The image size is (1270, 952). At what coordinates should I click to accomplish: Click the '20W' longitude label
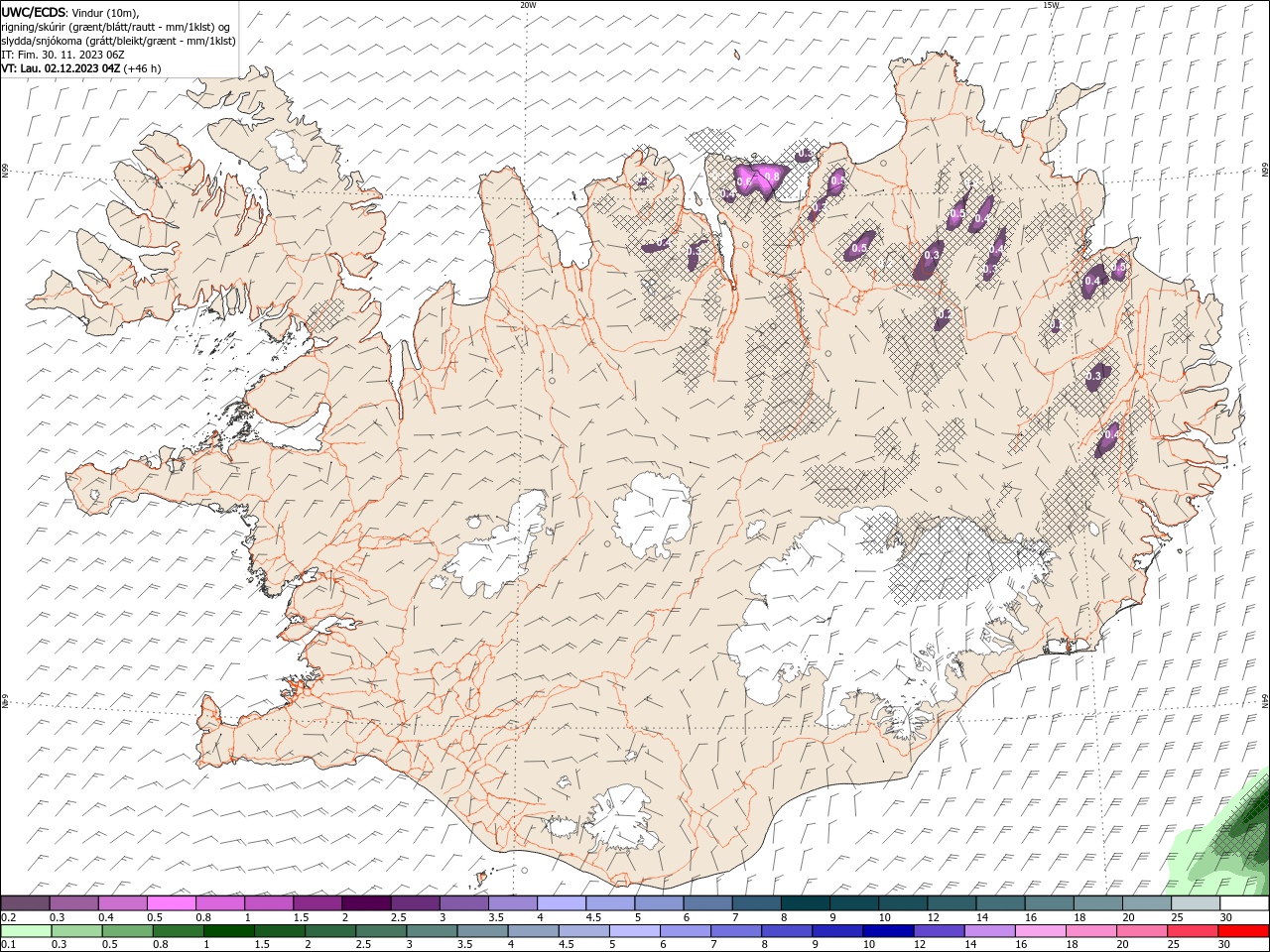528,5
